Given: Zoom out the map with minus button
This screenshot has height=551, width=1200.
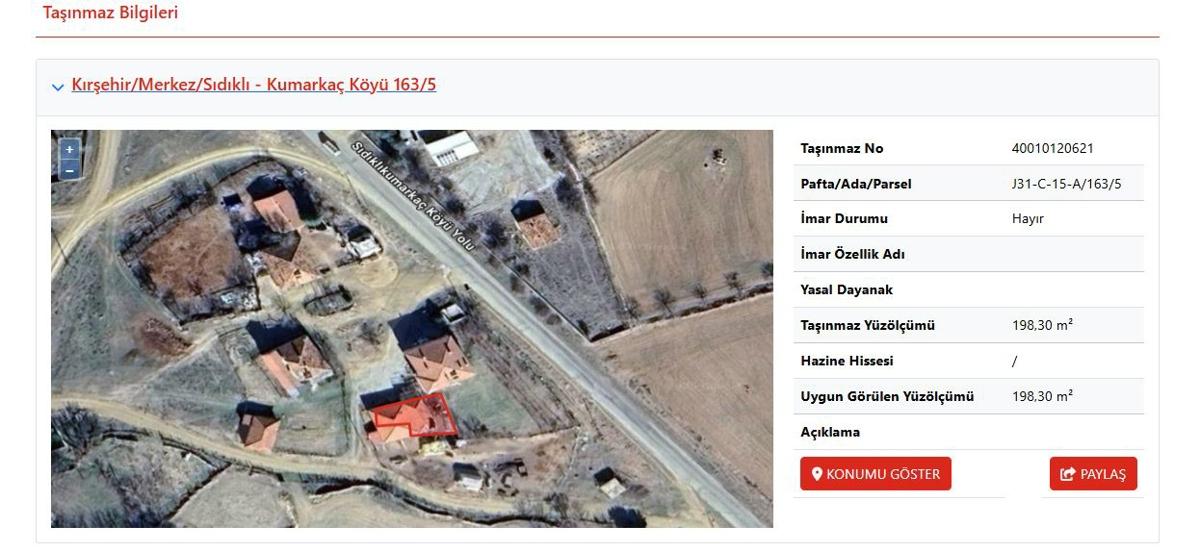Looking at the screenshot, I should 69,170.
